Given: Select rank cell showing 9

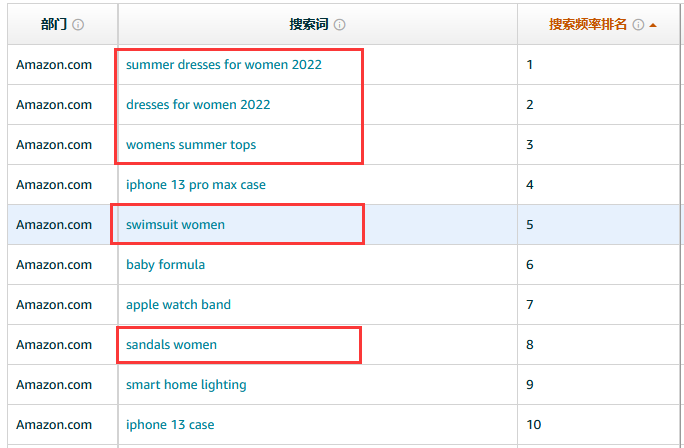Looking at the screenshot, I should (x=598, y=385).
